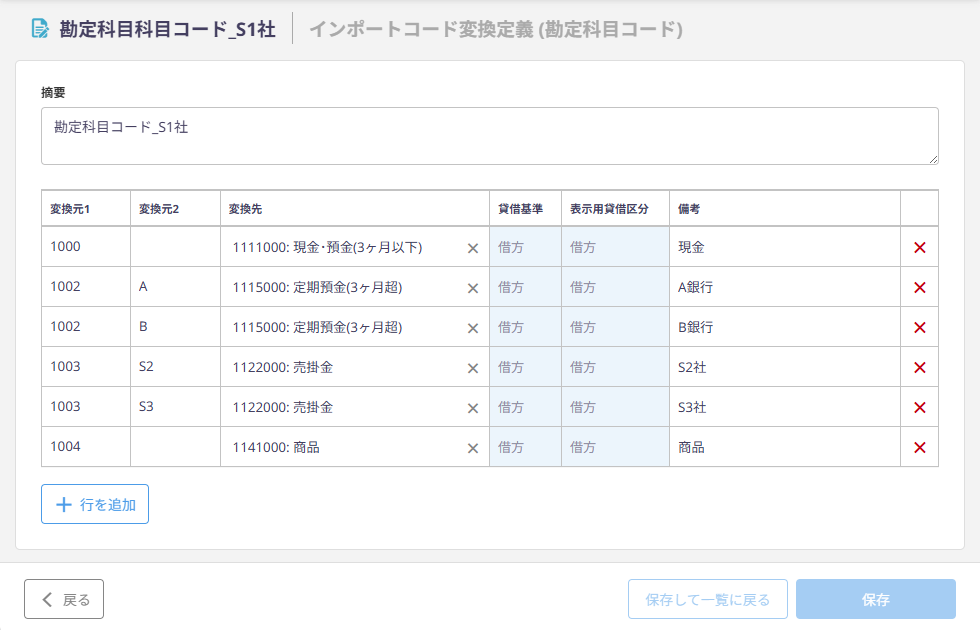Clear 変換先 selection in the B銀行 row

472,328
